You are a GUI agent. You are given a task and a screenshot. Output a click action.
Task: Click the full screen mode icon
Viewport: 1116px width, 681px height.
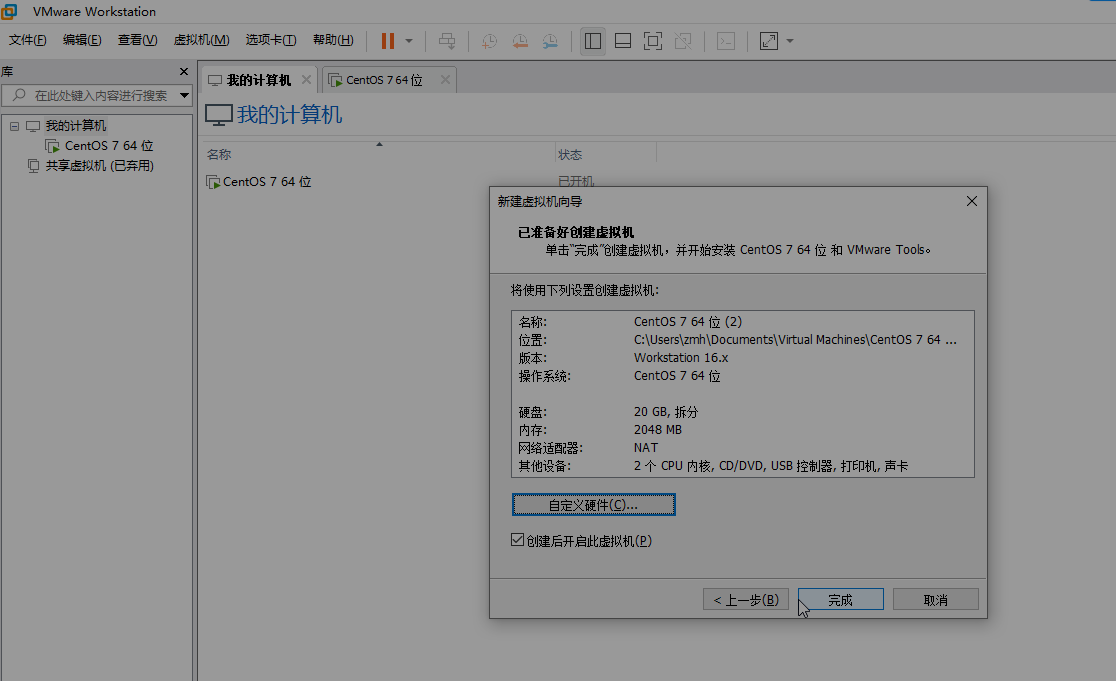coord(653,41)
